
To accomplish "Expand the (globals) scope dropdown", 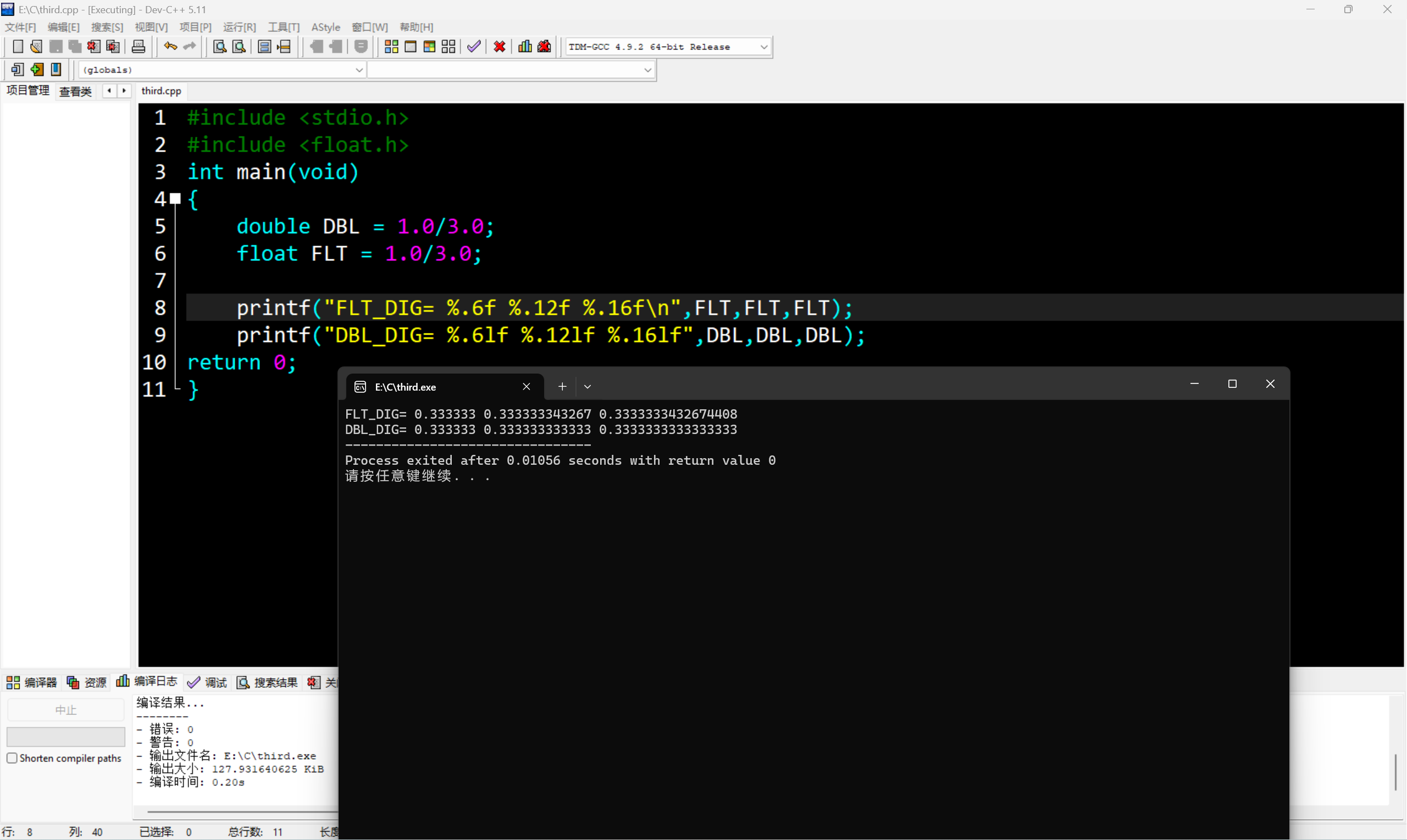I will point(359,70).
